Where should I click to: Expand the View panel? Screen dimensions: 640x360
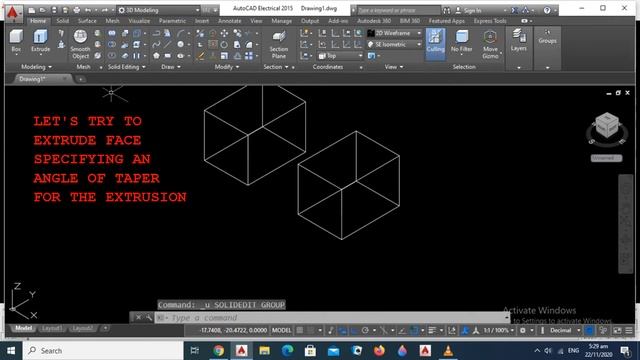tap(394, 67)
